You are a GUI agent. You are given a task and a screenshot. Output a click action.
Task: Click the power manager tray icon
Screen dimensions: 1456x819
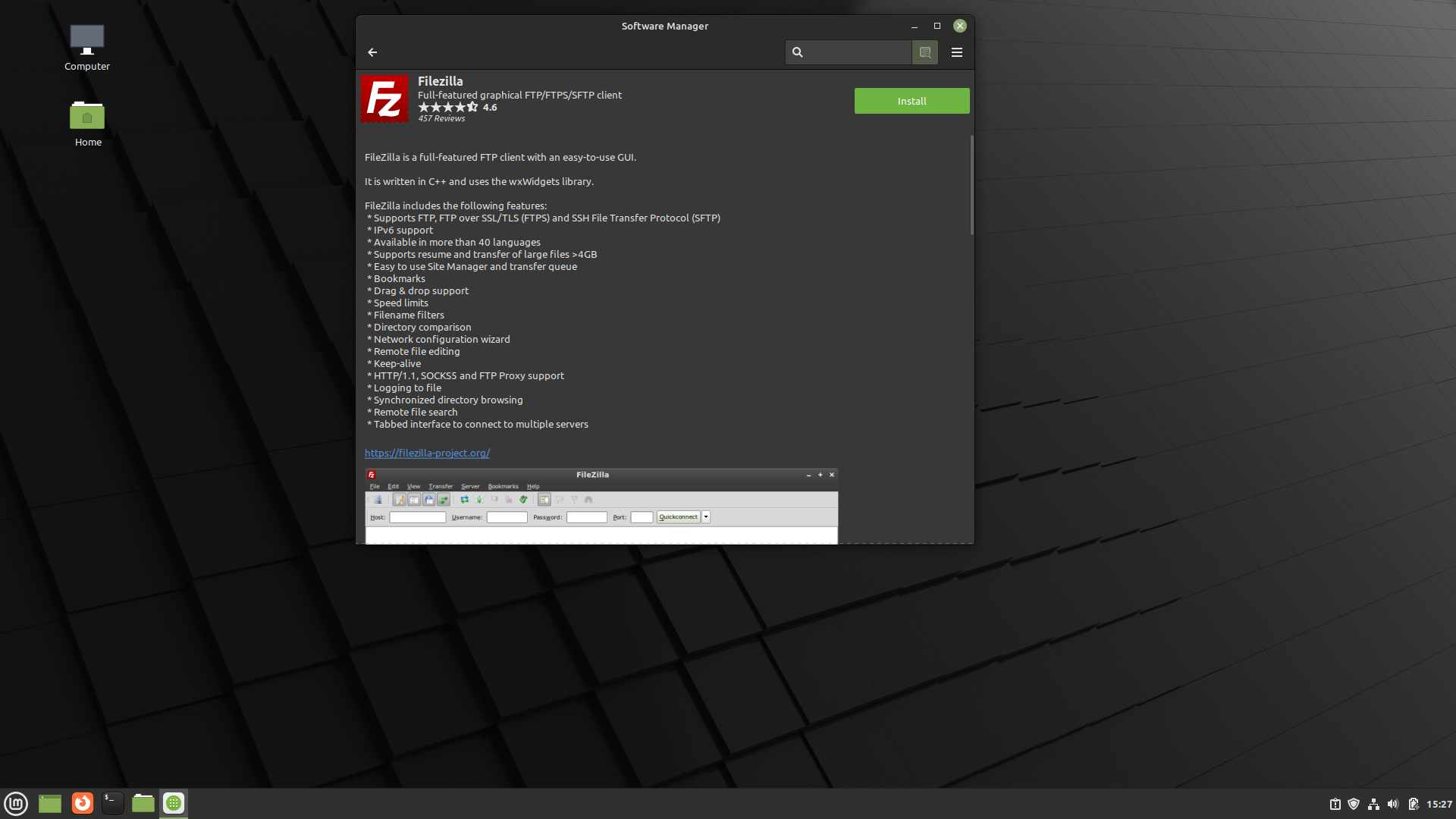(x=1414, y=804)
